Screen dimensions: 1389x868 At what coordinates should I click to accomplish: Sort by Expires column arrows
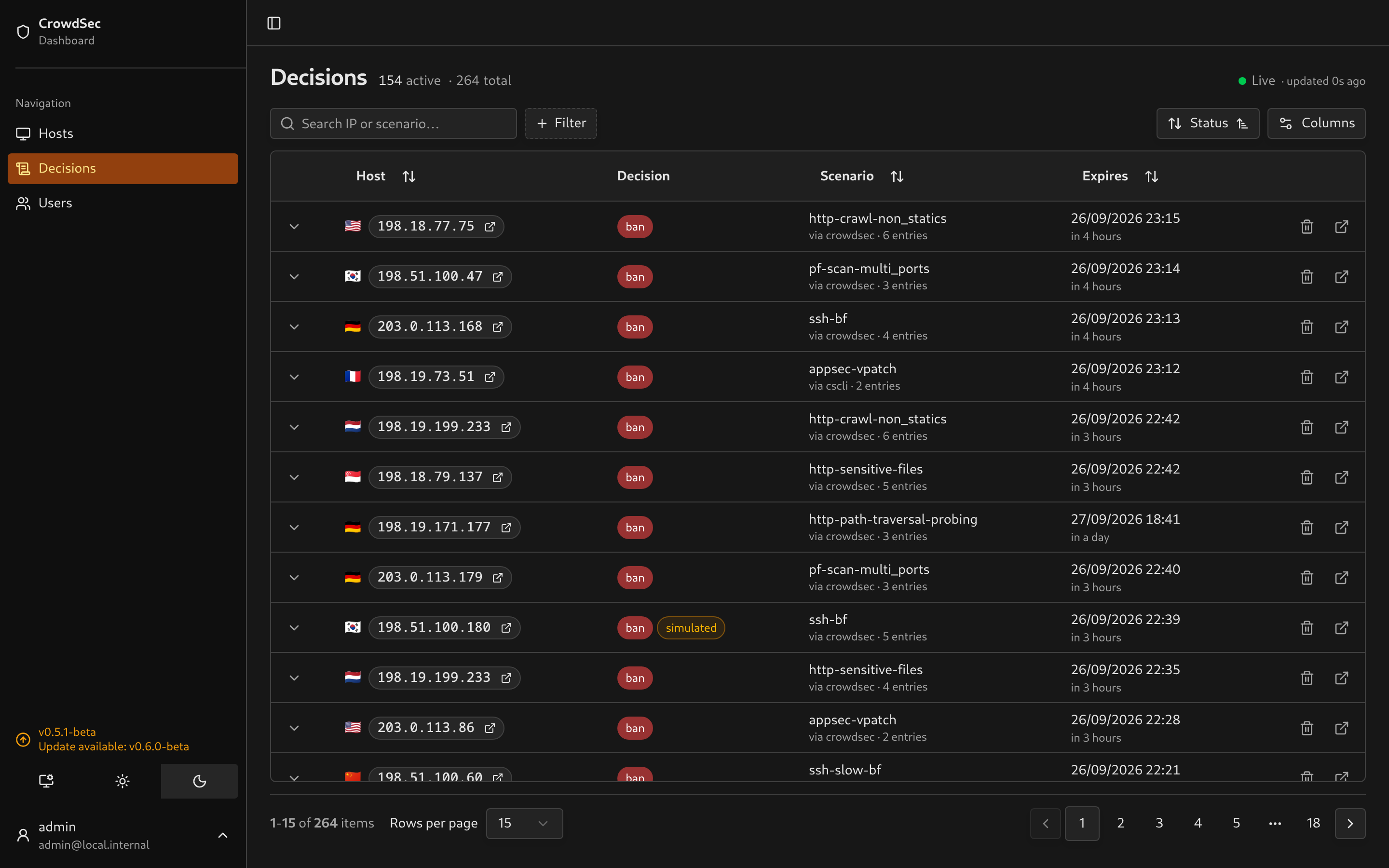1151,176
